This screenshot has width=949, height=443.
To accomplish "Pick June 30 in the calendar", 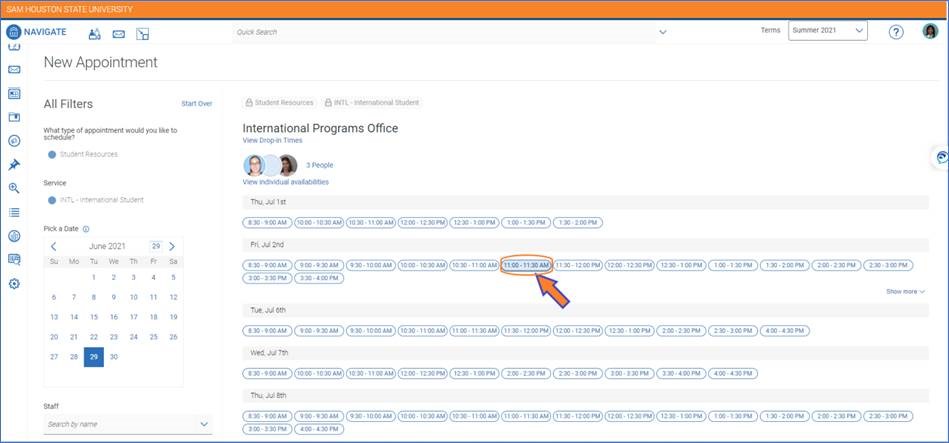I will pos(113,357).
